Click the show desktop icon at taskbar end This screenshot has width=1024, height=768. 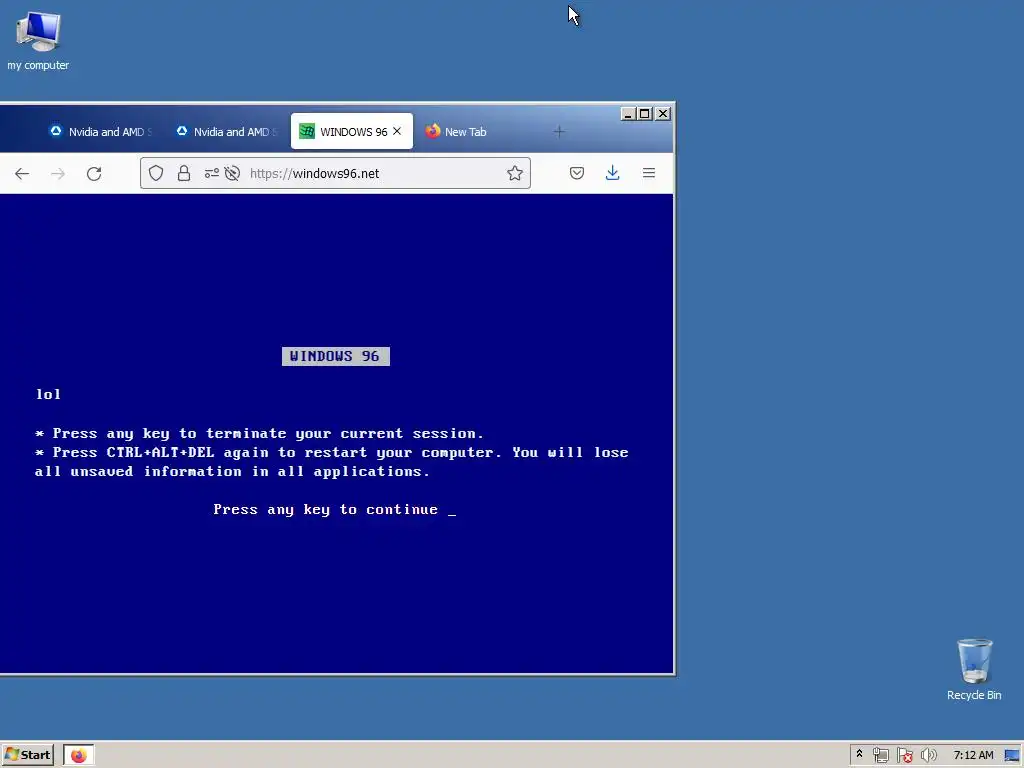point(1012,756)
